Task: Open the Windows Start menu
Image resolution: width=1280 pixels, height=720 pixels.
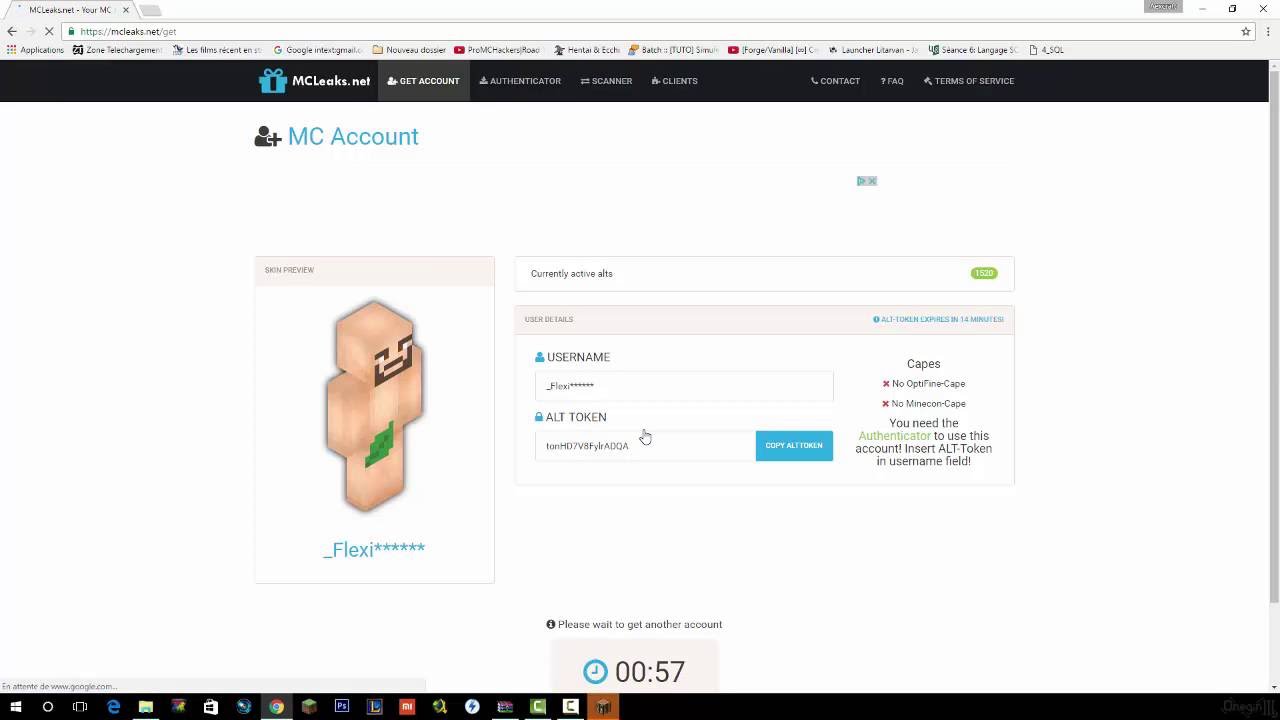Action: click(15, 707)
